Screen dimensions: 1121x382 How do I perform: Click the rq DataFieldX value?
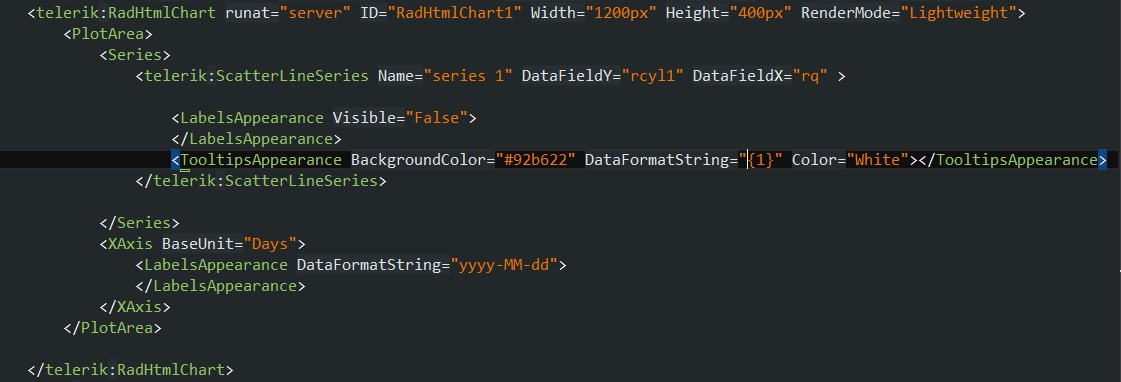pos(809,76)
